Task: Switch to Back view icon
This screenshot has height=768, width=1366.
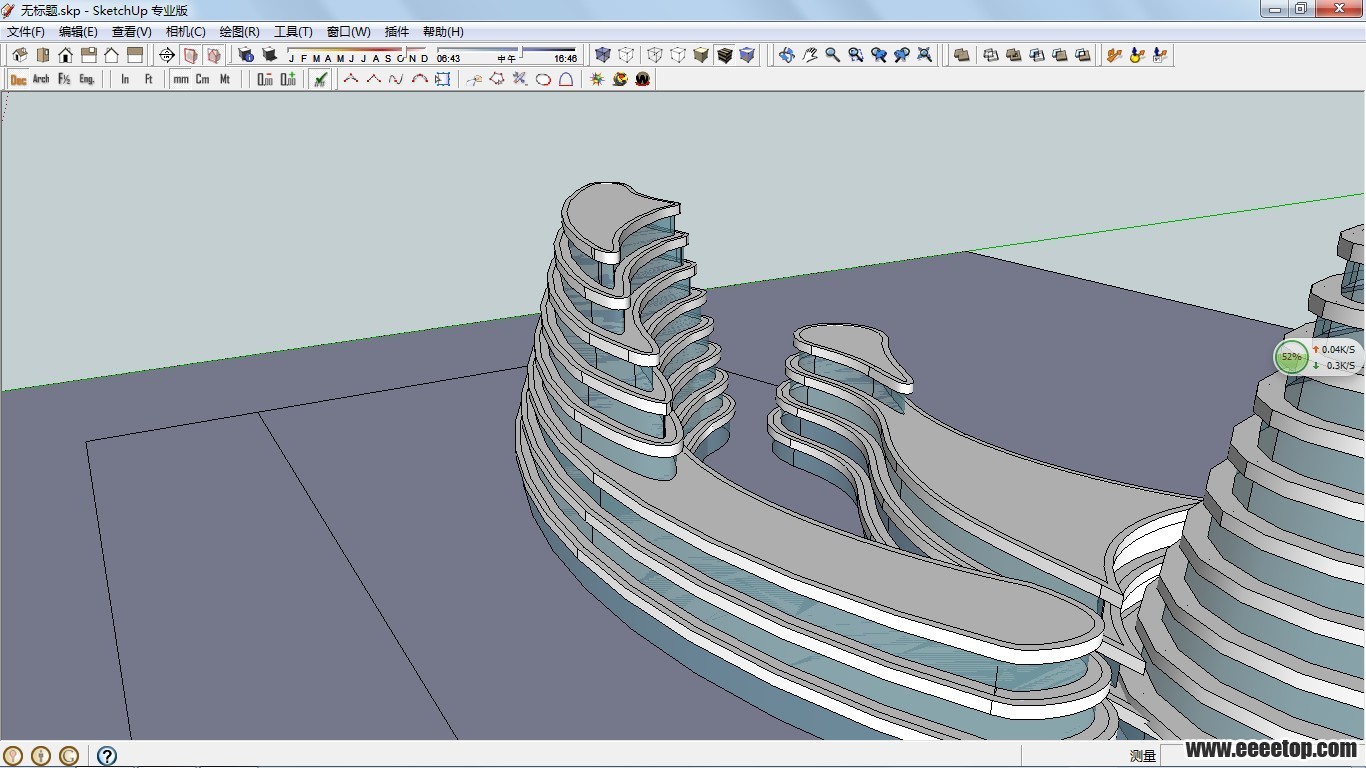Action: pos(111,55)
